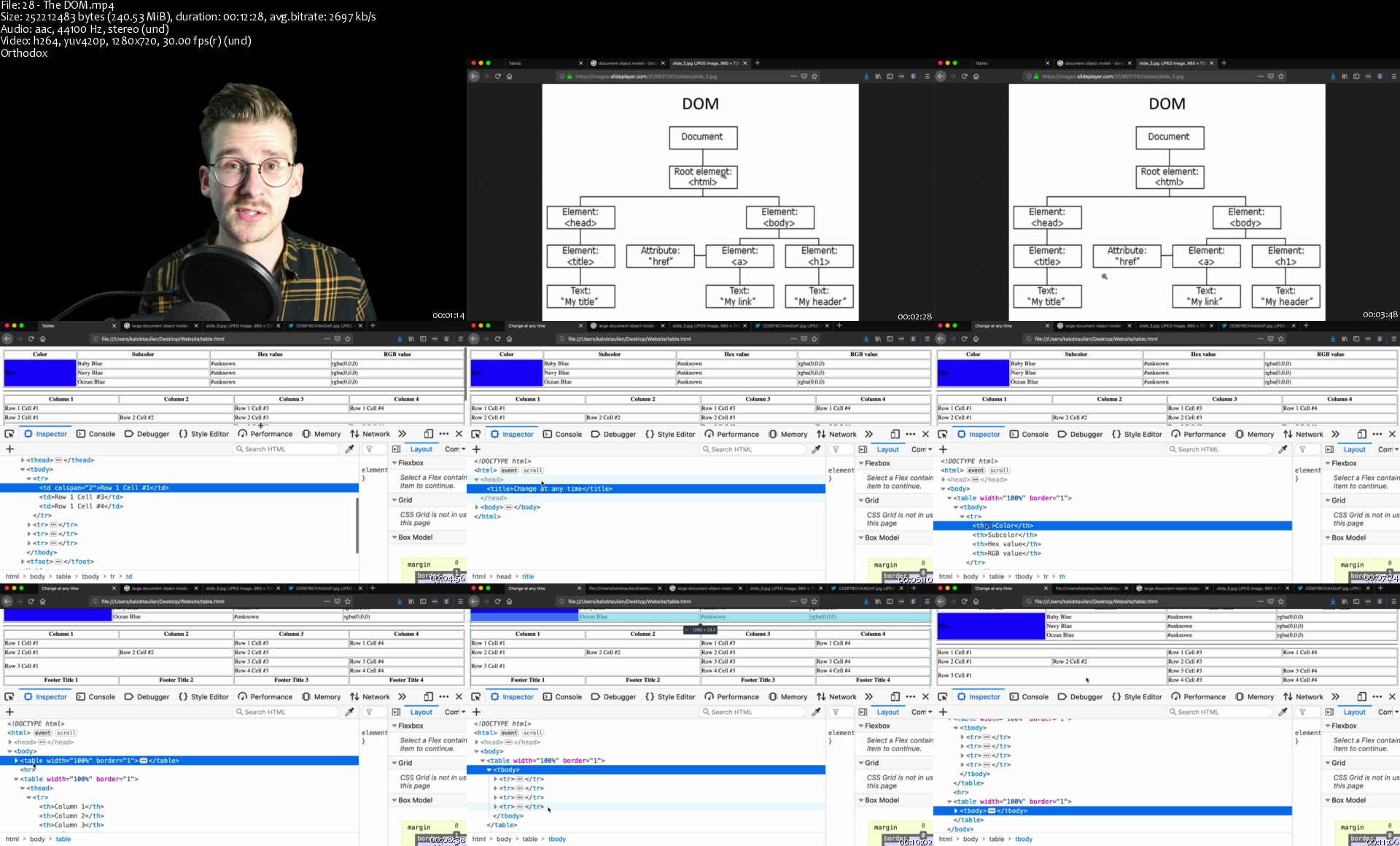
Task: Click plus create-node icon in 00:07:24 frame
Action: click(x=943, y=449)
